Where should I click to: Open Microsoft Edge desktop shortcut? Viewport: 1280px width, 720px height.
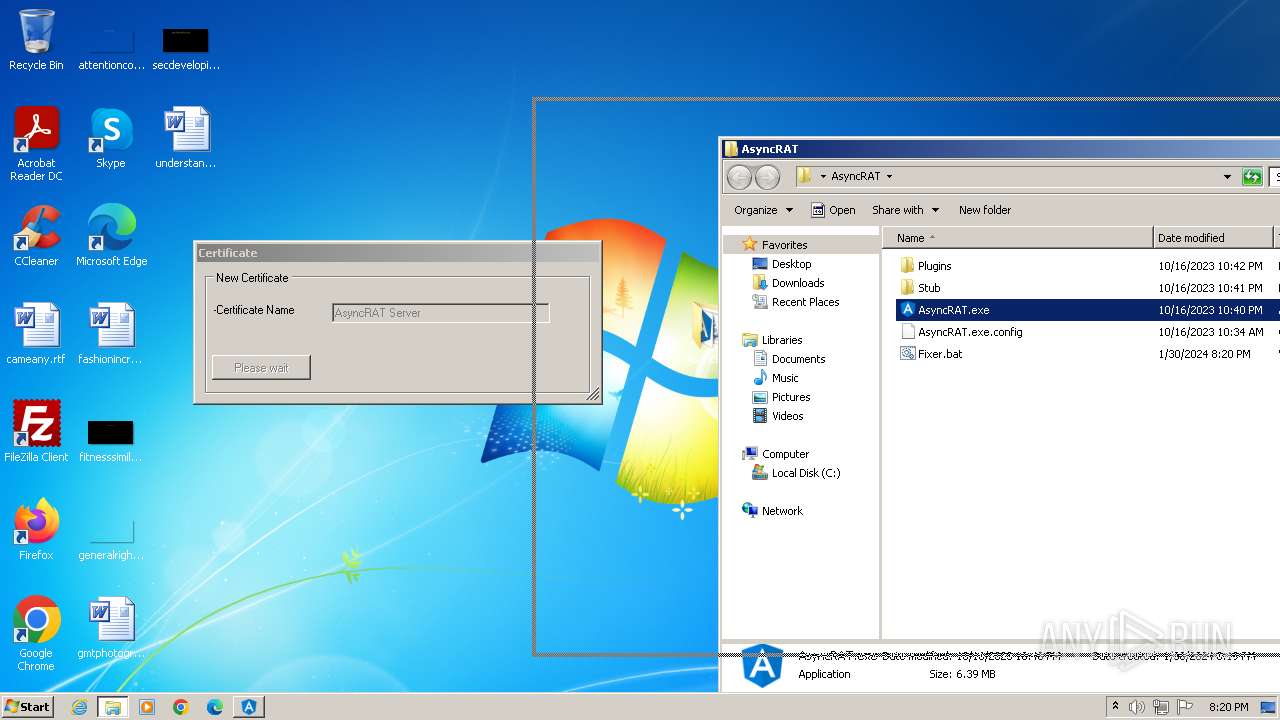(111, 236)
